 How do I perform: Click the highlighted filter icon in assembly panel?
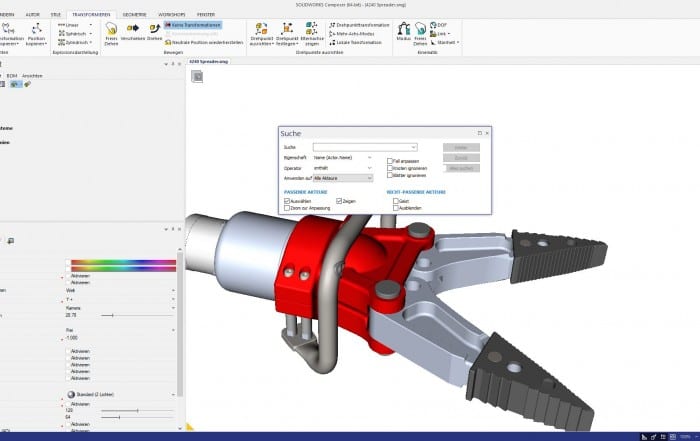pos(16,84)
